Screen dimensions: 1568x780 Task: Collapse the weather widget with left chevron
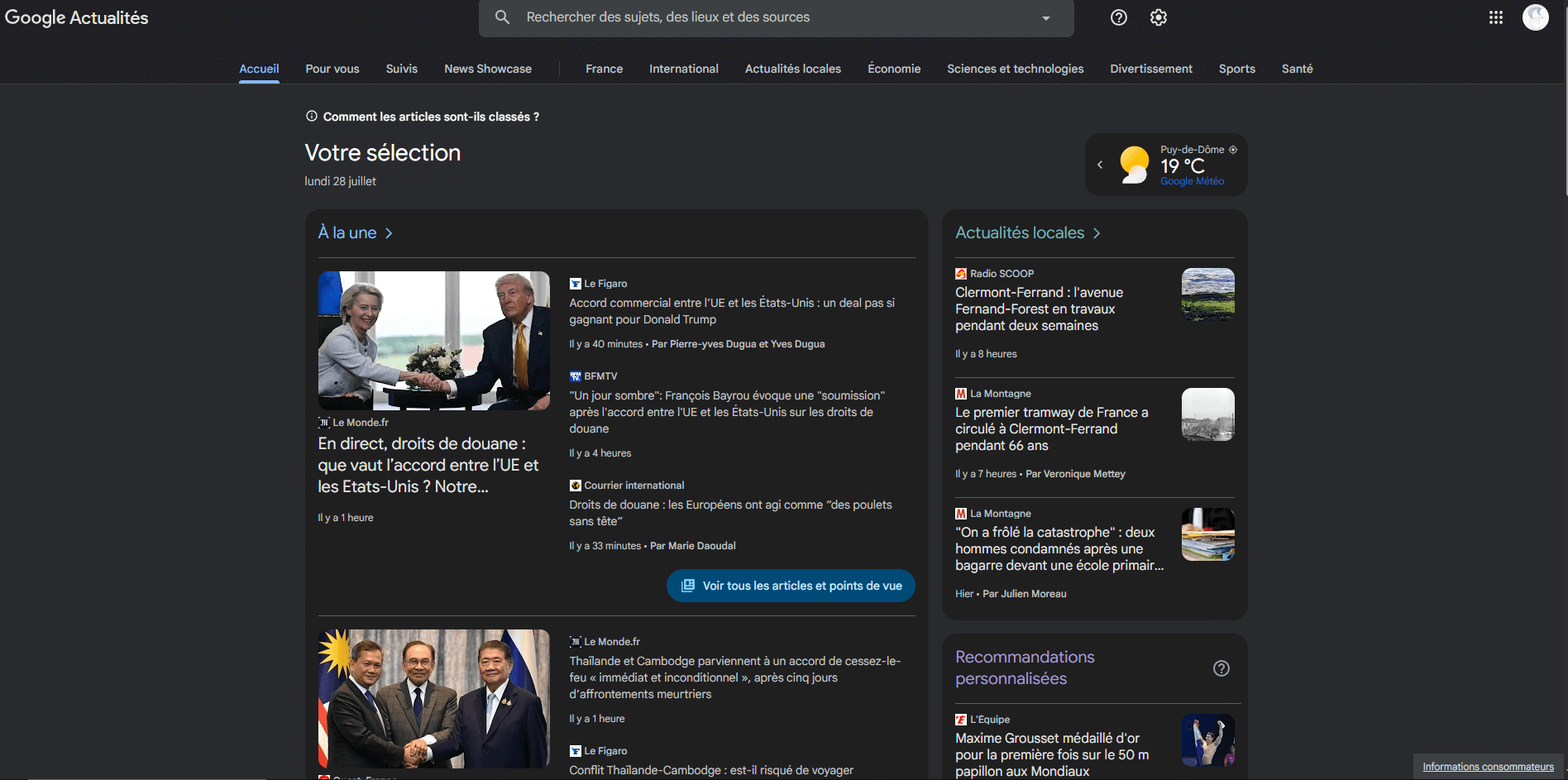pos(1100,165)
